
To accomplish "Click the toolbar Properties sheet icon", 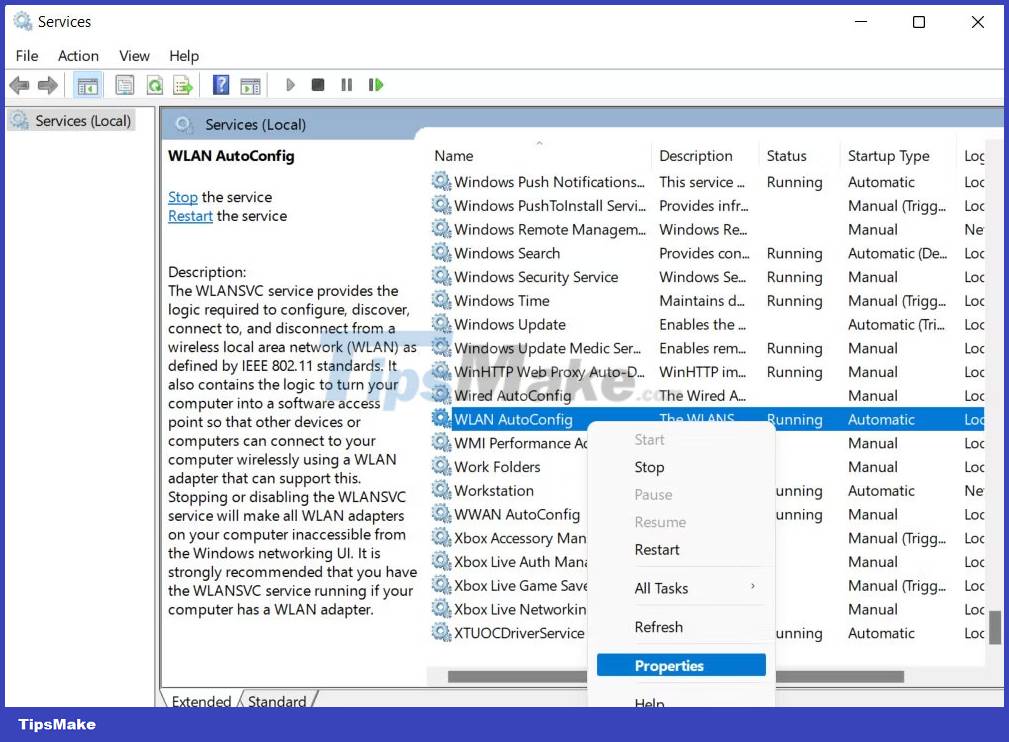I will [x=124, y=85].
